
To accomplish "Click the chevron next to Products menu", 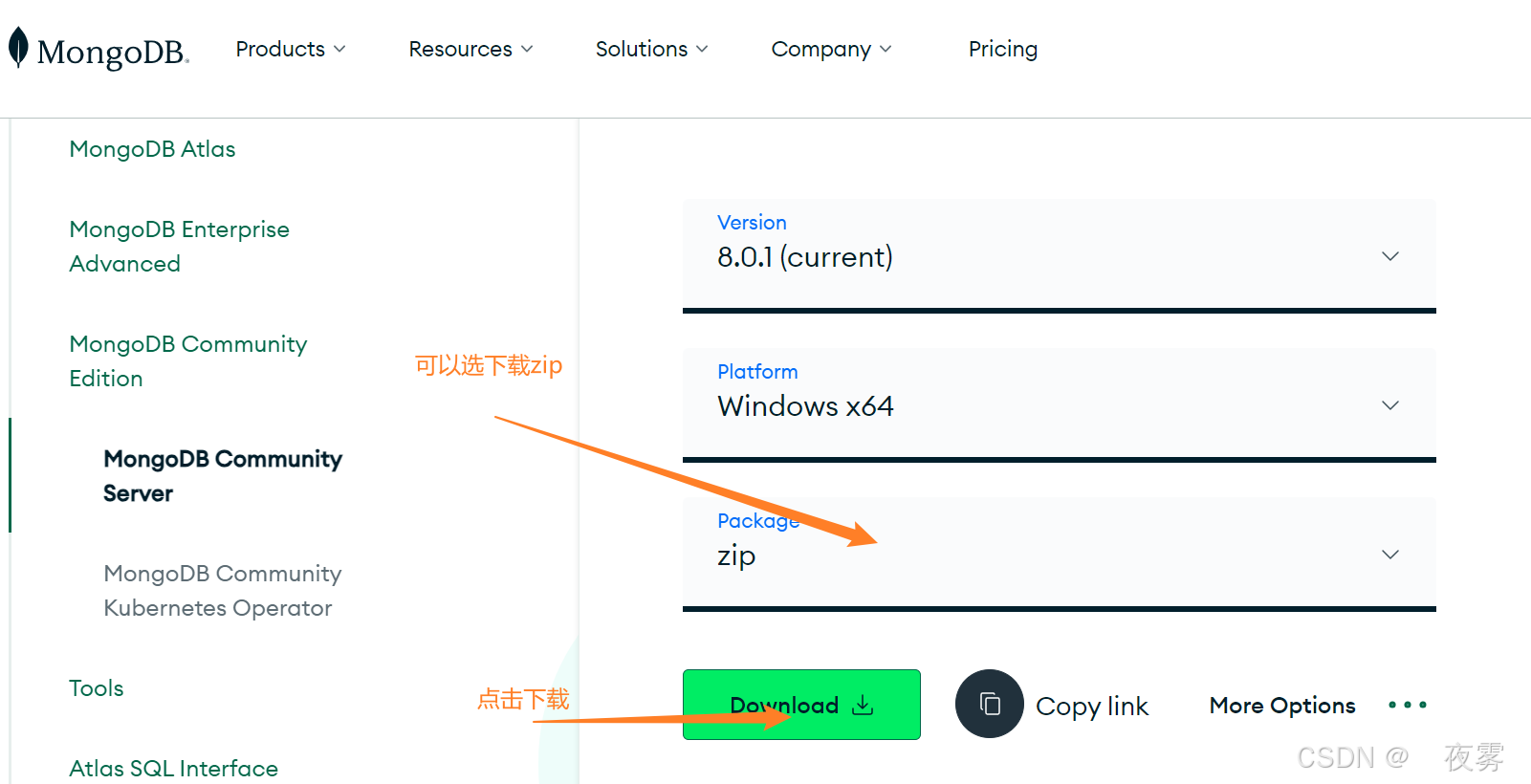I will (340, 49).
